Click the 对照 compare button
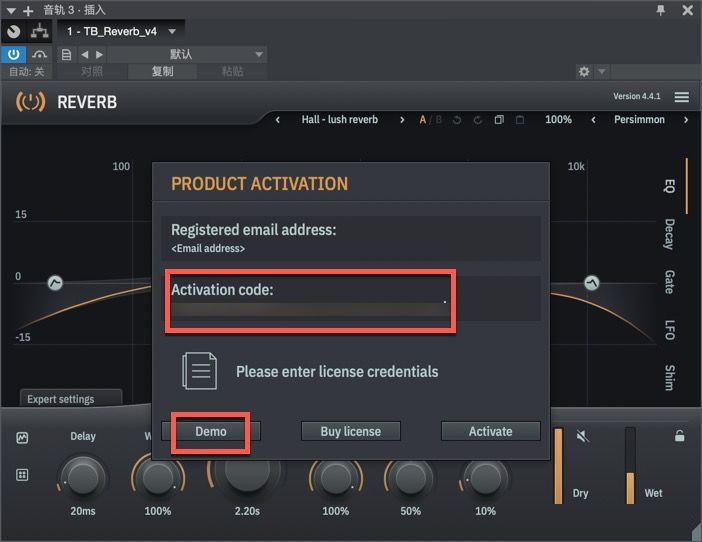702x542 pixels. click(91, 72)
